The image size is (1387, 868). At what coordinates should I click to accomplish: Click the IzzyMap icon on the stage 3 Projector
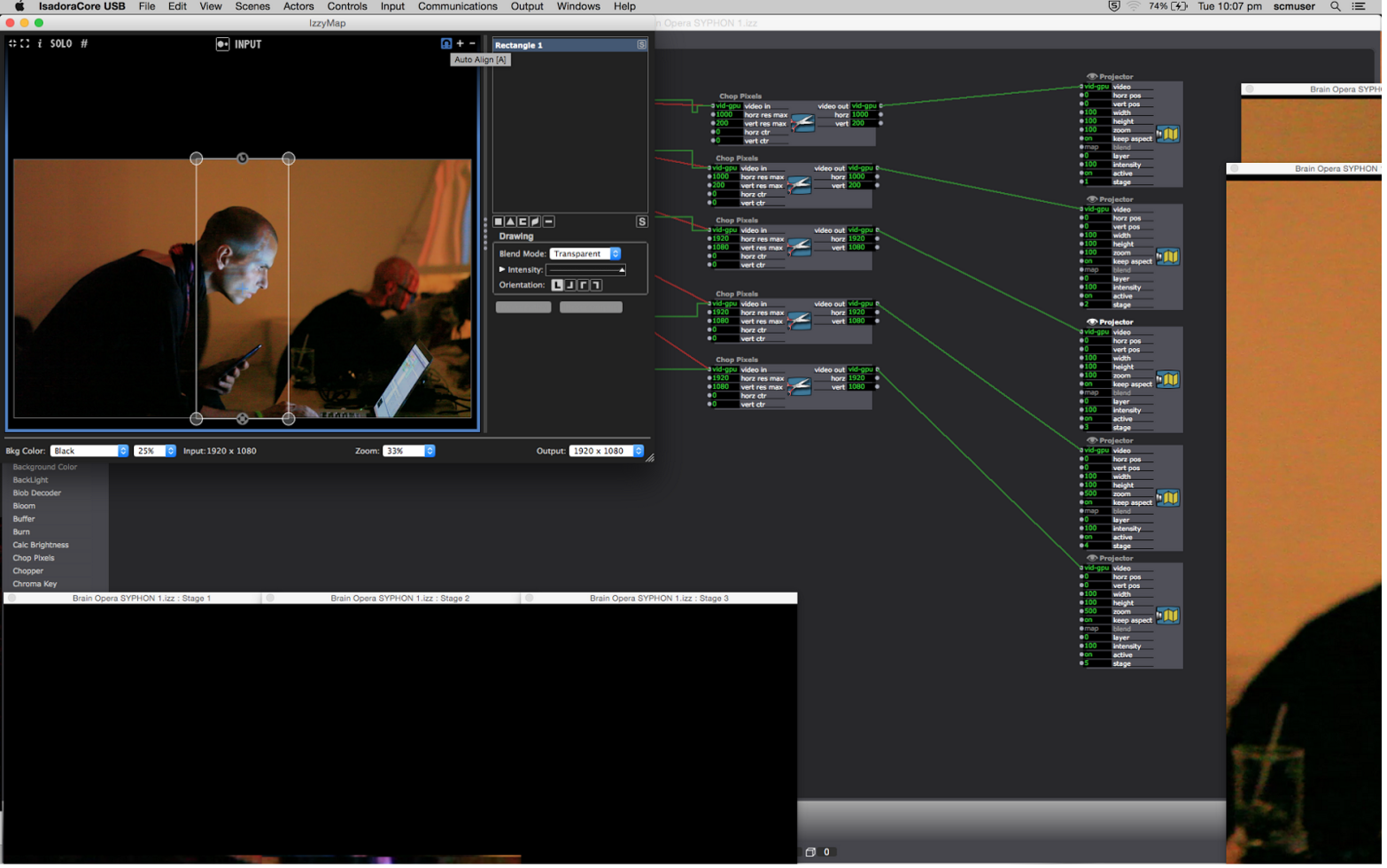1168,380
